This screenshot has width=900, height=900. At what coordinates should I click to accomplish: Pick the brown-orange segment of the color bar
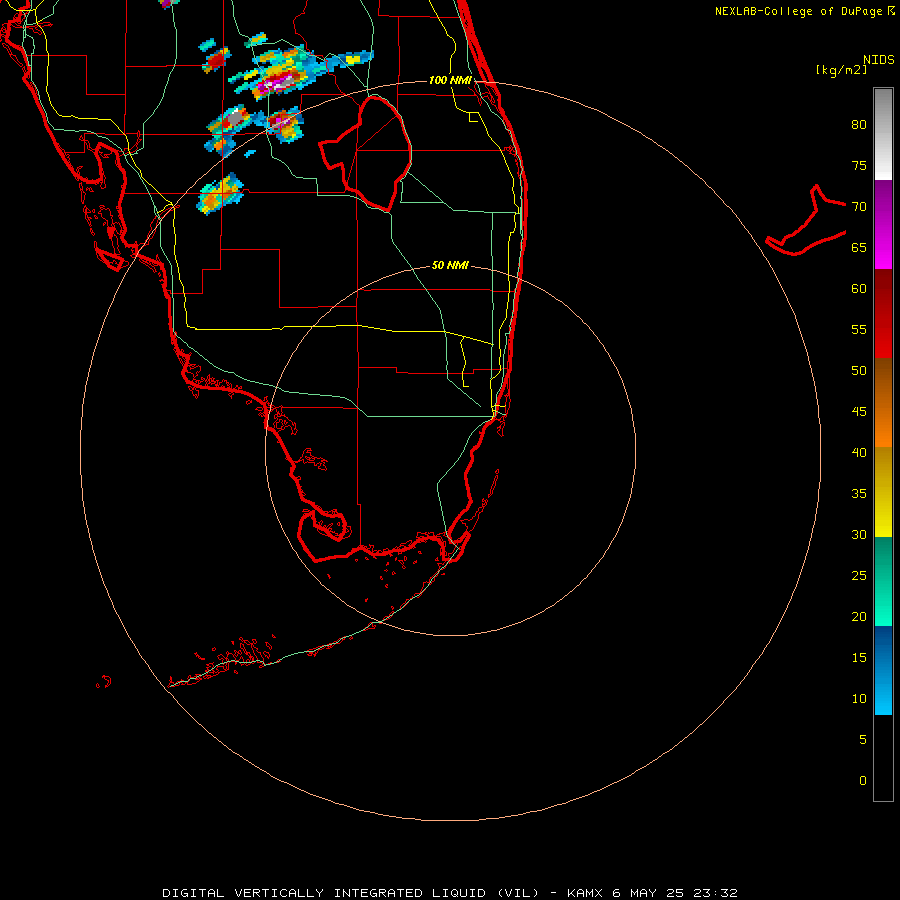[883, 402]
